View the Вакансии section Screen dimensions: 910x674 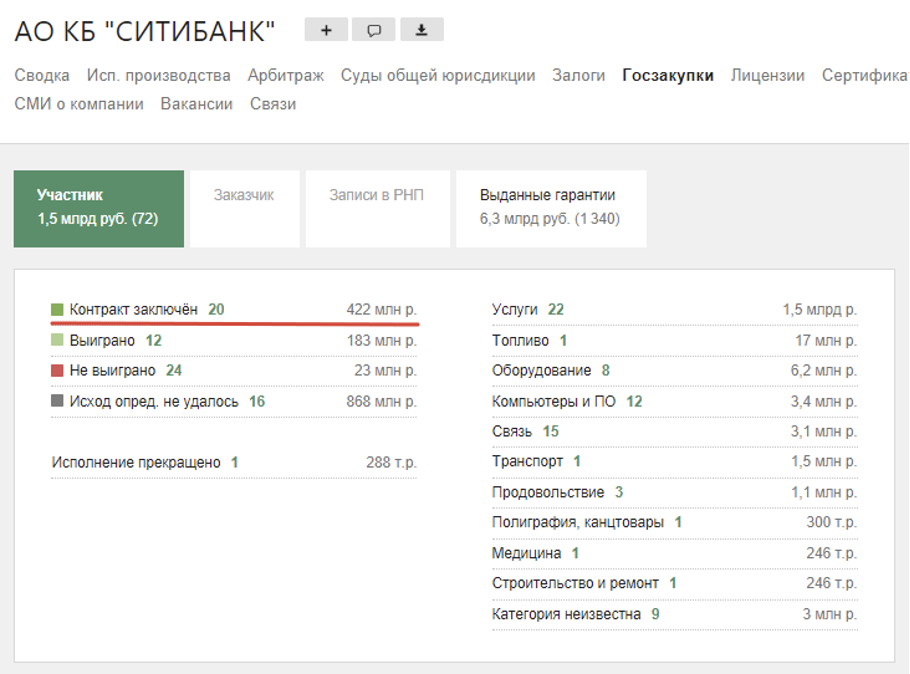click(197, 103)
